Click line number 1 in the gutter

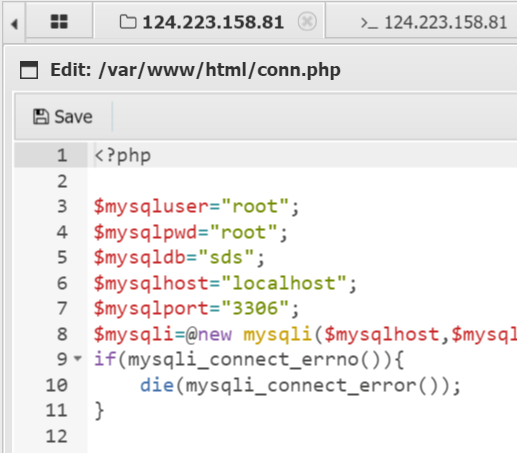tap(62, 155)
